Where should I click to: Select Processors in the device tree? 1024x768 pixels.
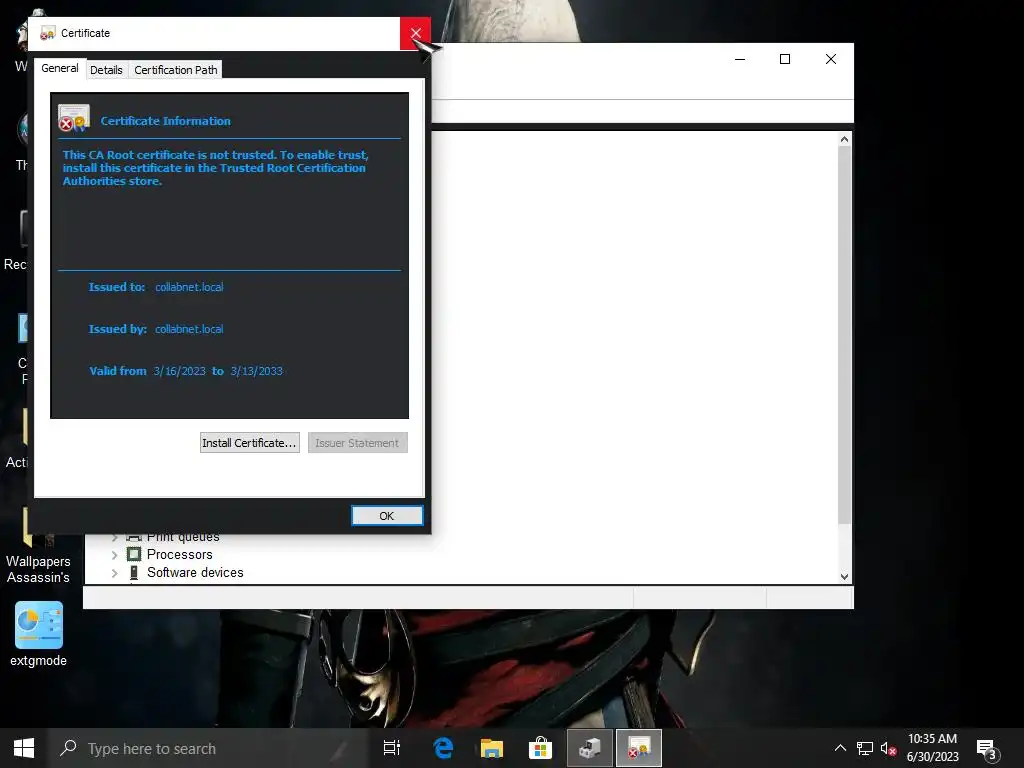pos(180,554)
